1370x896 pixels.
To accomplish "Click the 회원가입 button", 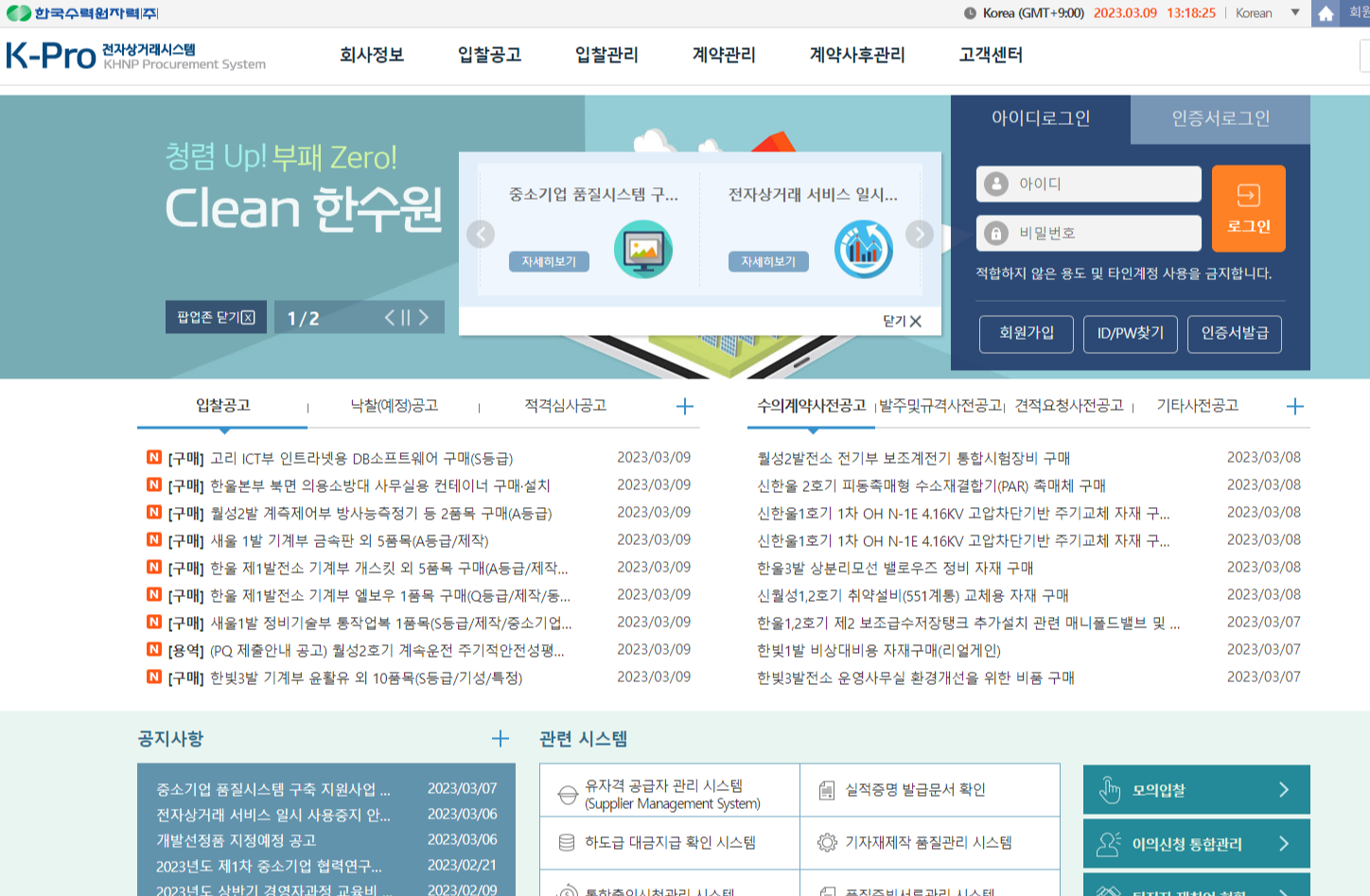I will pos(1027,334).
